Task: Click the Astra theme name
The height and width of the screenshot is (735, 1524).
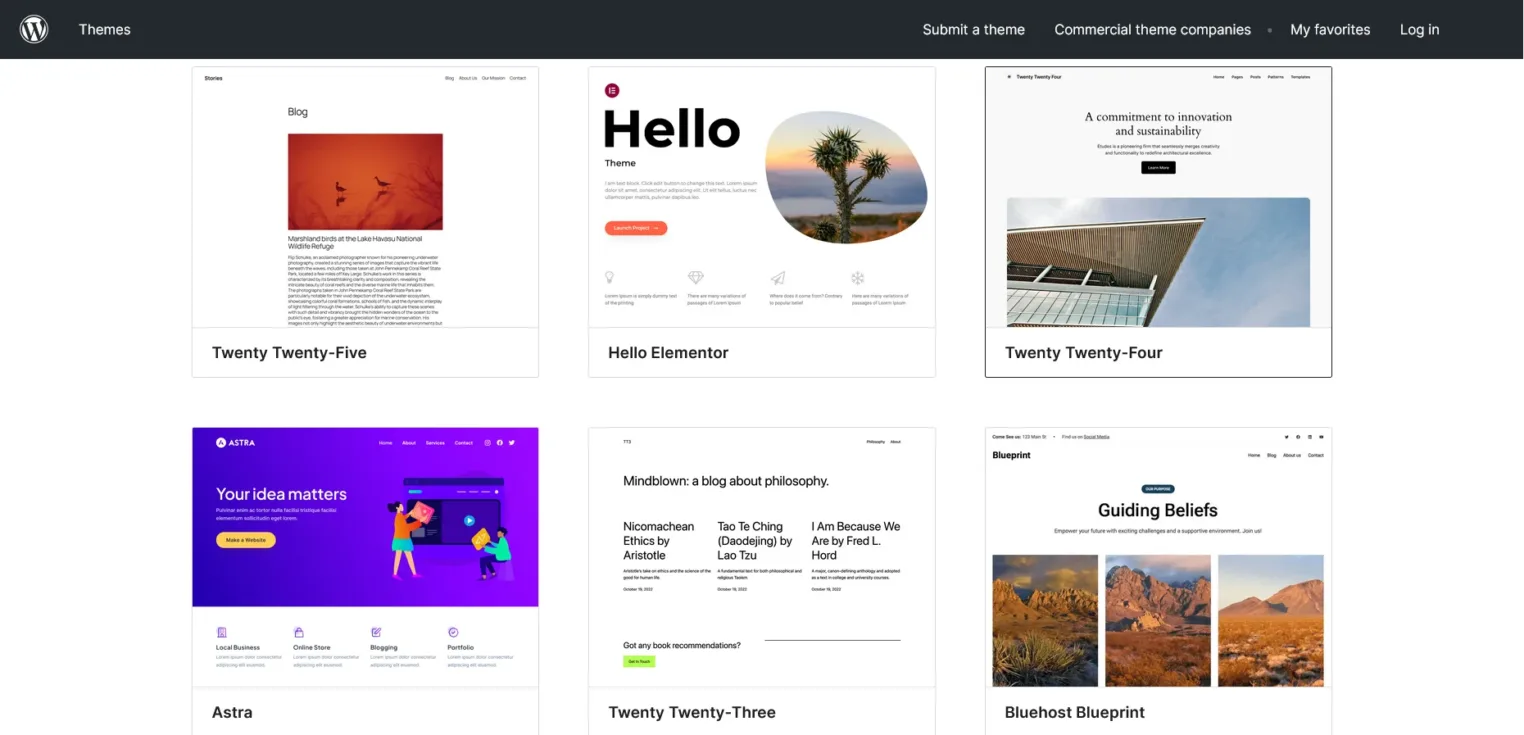Action: [232, 712]
